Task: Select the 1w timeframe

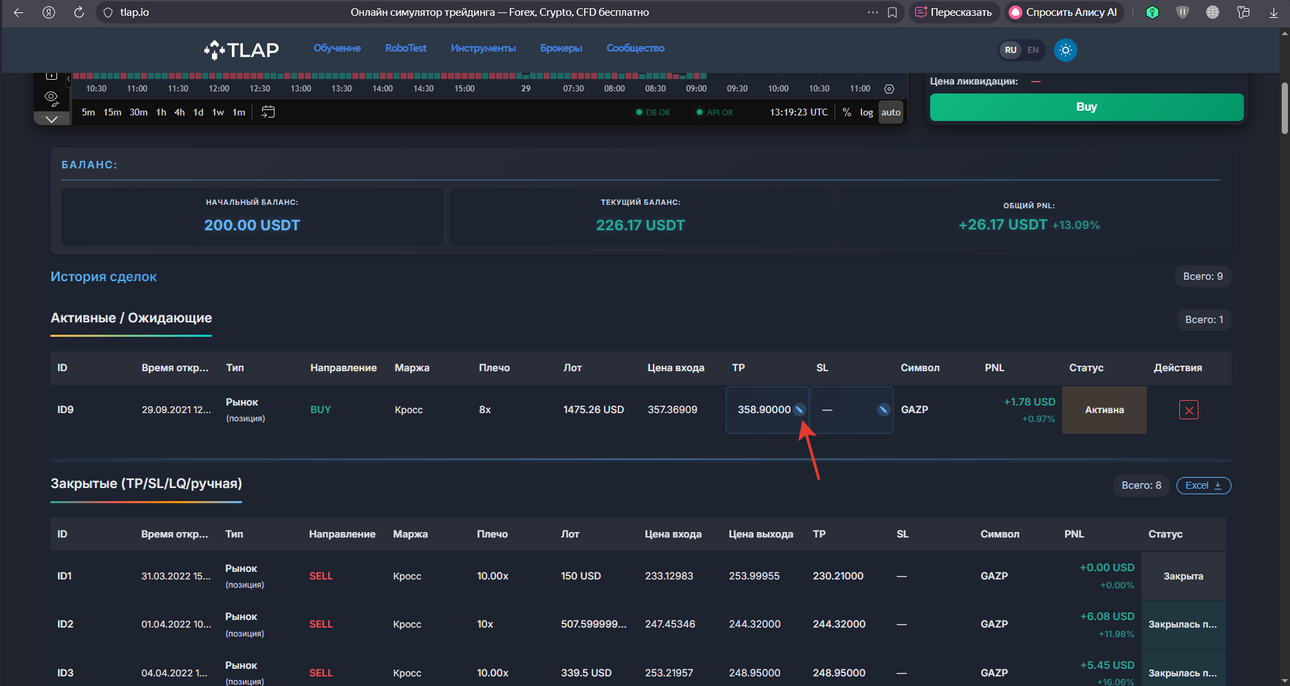Action: point(218,112)
